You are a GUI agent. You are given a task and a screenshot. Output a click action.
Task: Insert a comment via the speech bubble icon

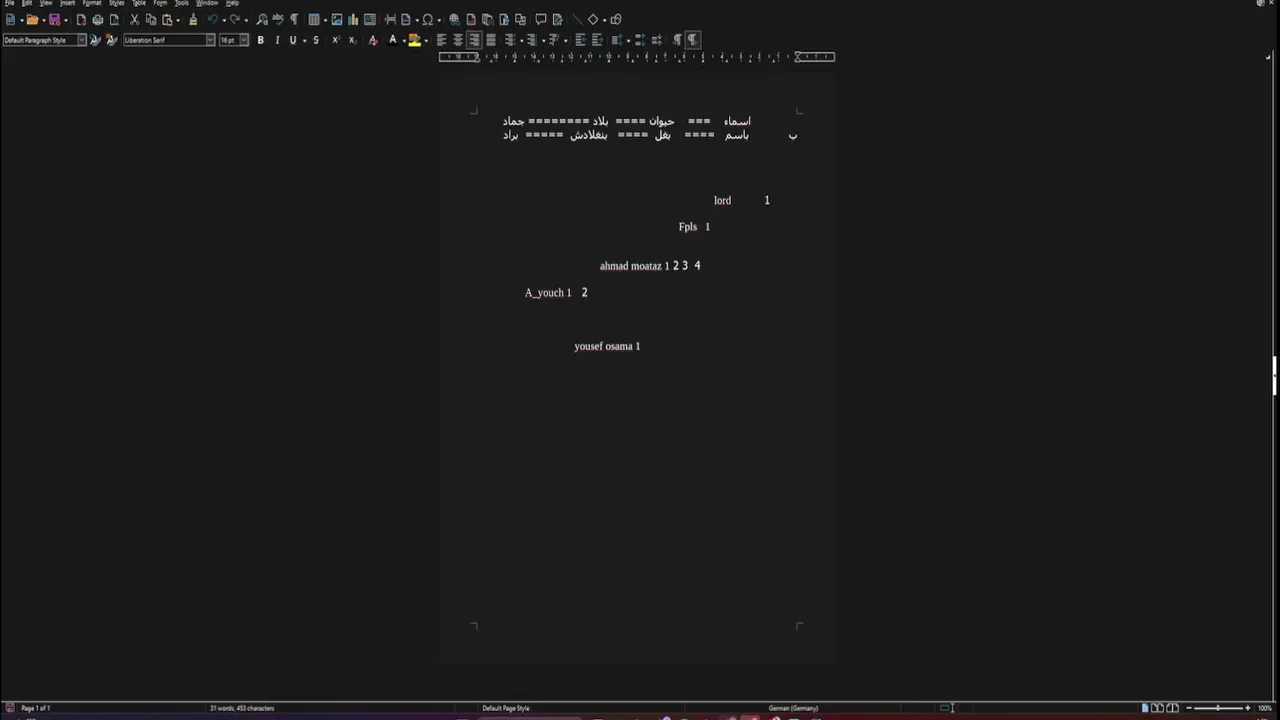tap(541, 20)
